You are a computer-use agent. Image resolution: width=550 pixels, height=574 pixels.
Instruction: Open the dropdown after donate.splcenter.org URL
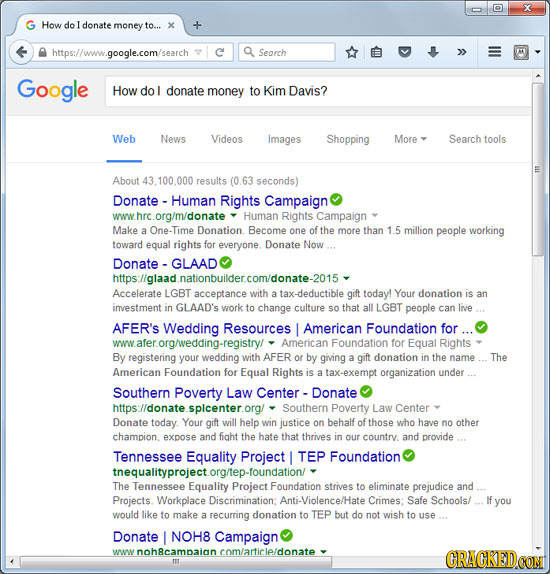pos(272,407)
